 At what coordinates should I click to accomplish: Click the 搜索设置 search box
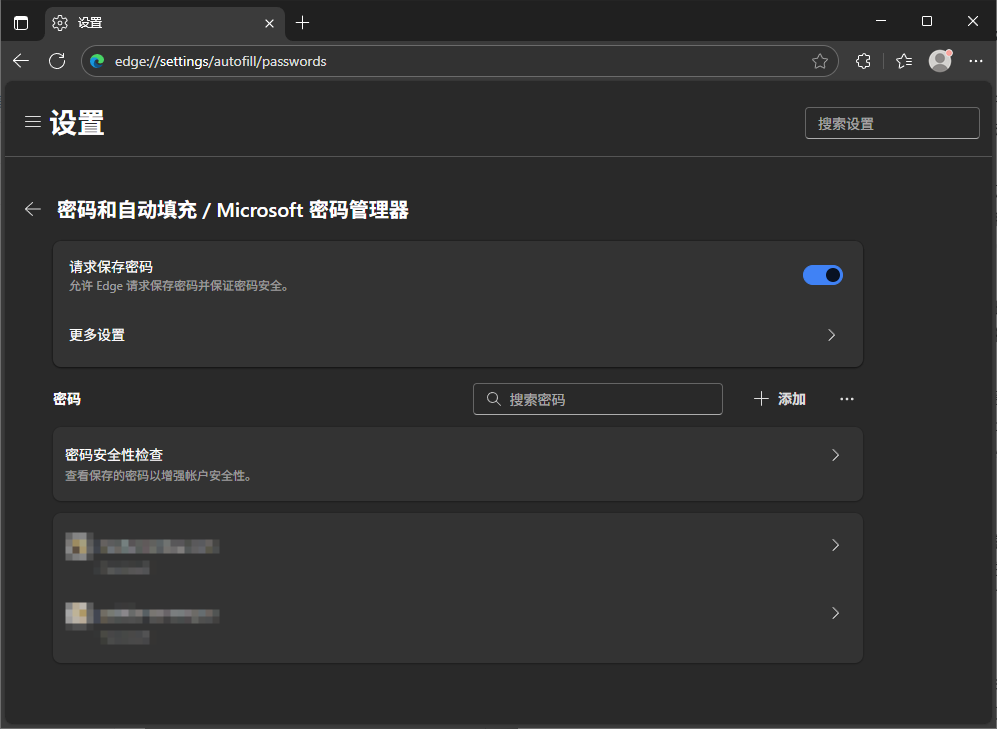[x=891, y=122]
